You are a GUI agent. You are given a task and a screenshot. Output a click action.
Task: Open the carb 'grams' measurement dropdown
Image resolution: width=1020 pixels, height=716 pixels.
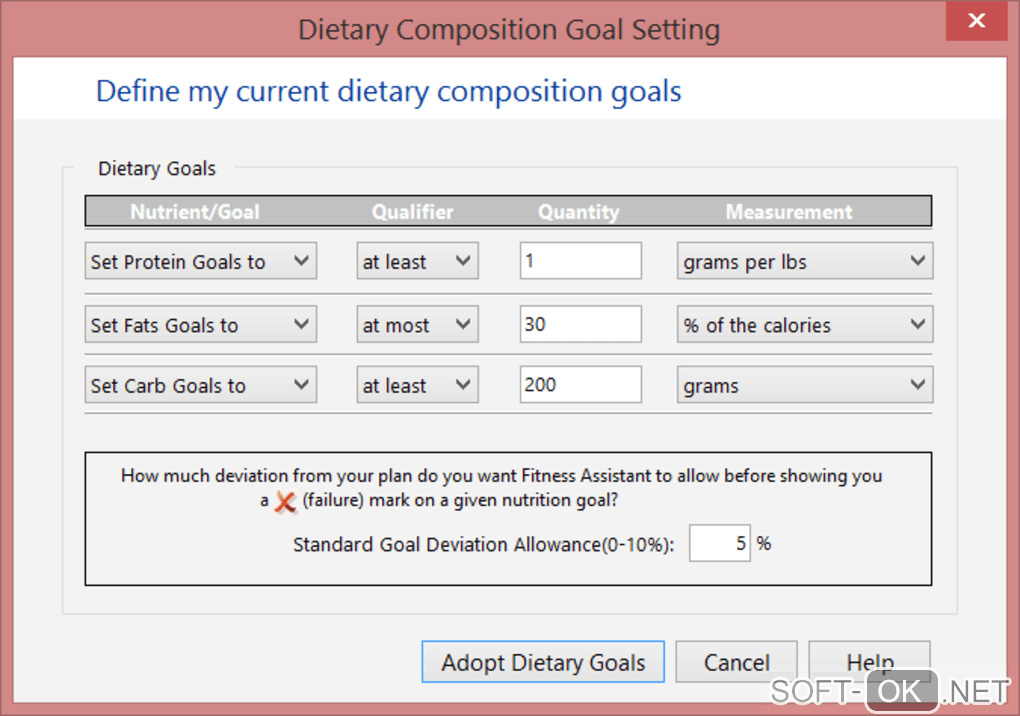(804, 386)
